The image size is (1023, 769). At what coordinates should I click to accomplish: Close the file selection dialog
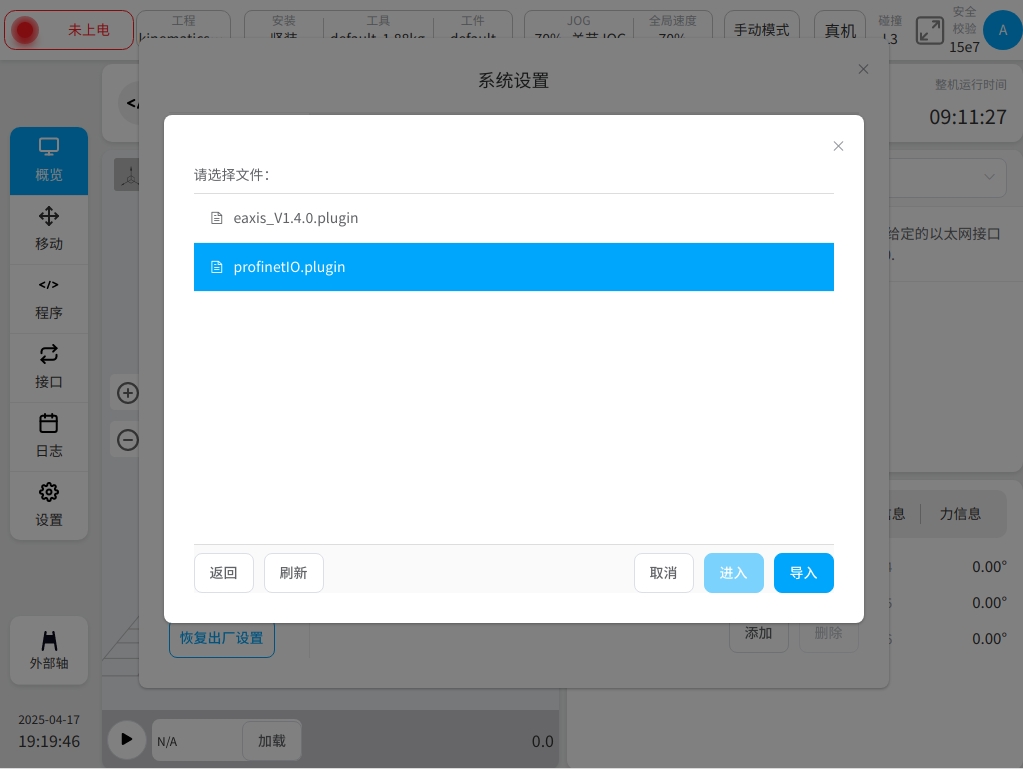pos(838,146)
